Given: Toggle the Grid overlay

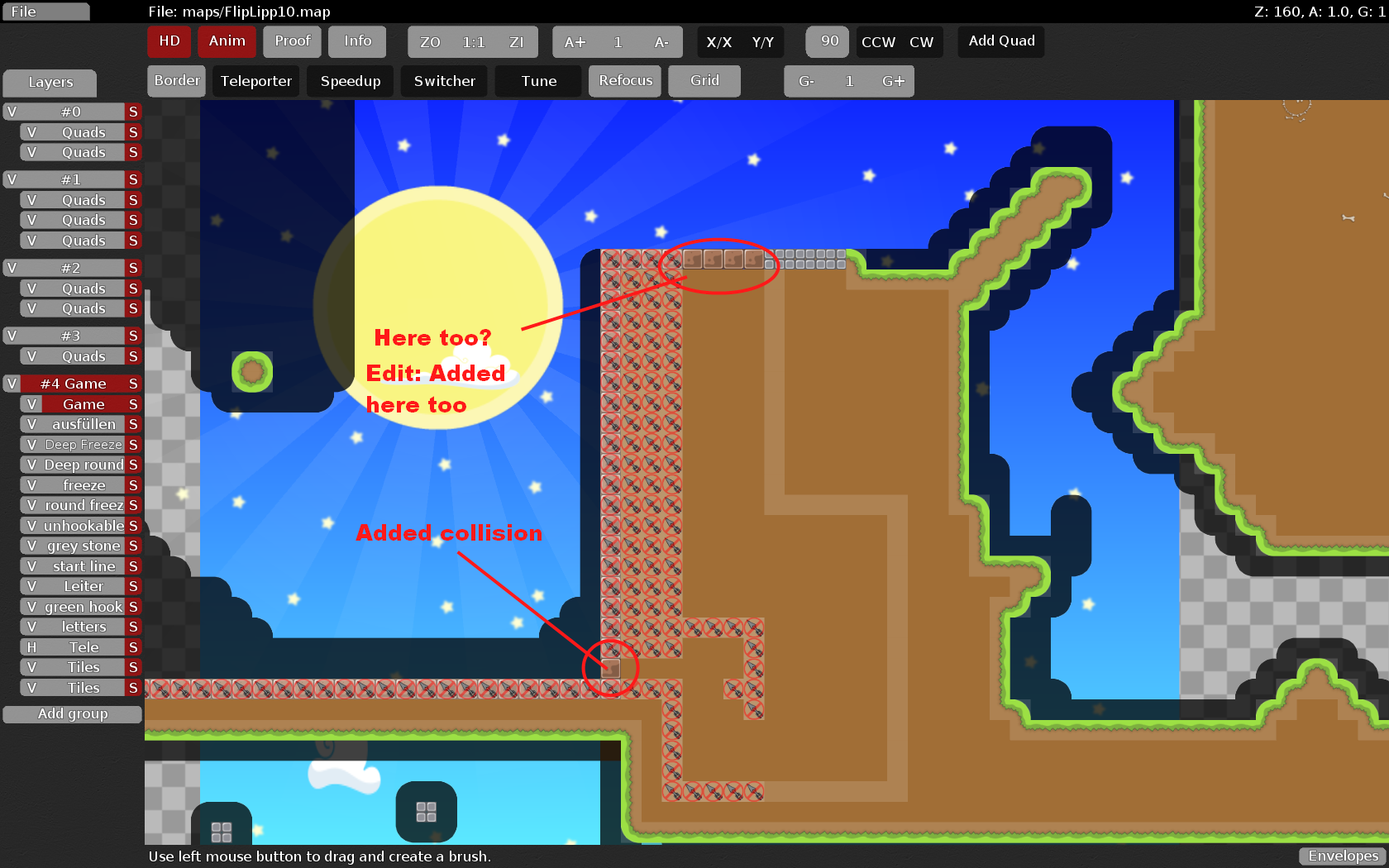Looking at the screenshot, I should (x=704, y=81).
